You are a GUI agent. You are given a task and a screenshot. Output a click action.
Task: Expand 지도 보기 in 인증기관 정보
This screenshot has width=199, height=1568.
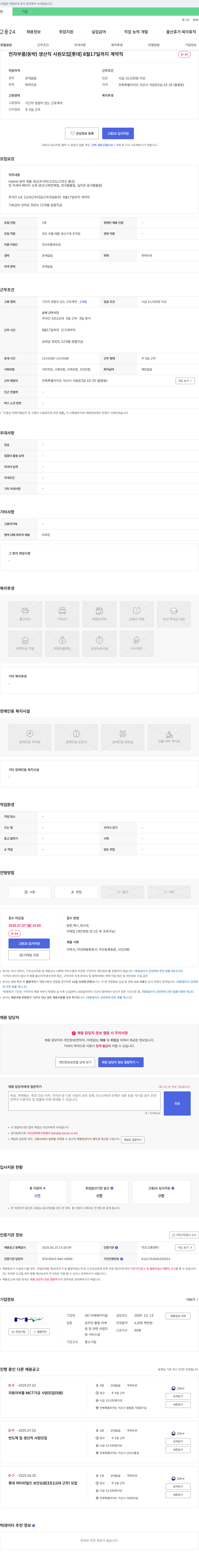pos(185,1247)
